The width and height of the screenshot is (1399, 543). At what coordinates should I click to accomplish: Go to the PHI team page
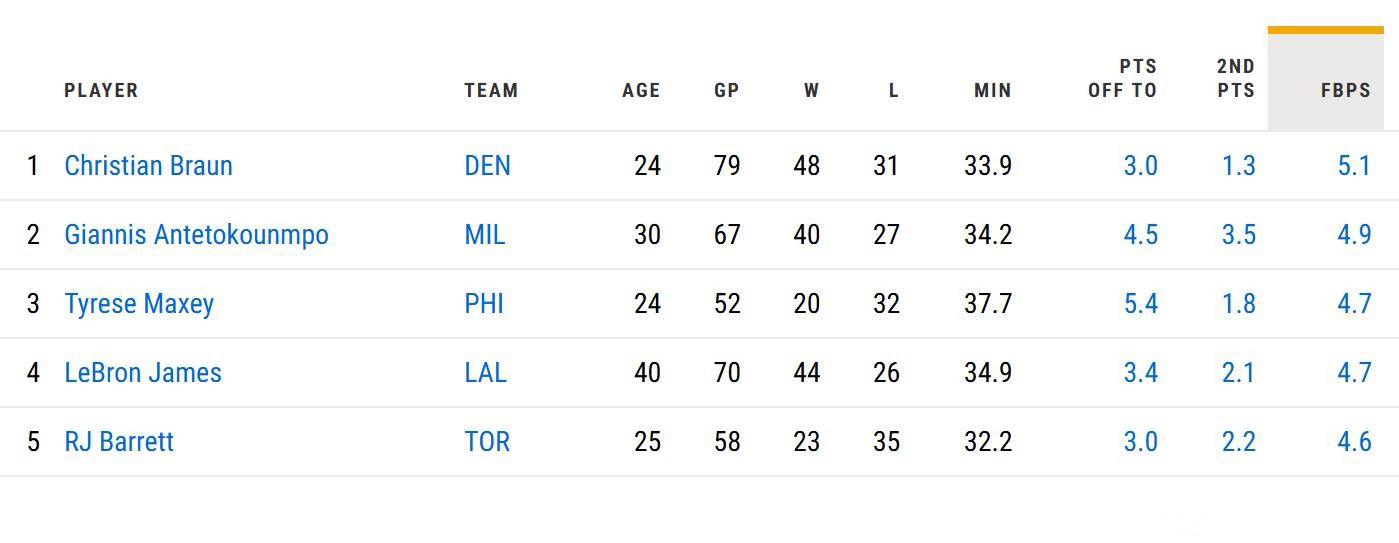pyautogui.click(x=484, y=304)
